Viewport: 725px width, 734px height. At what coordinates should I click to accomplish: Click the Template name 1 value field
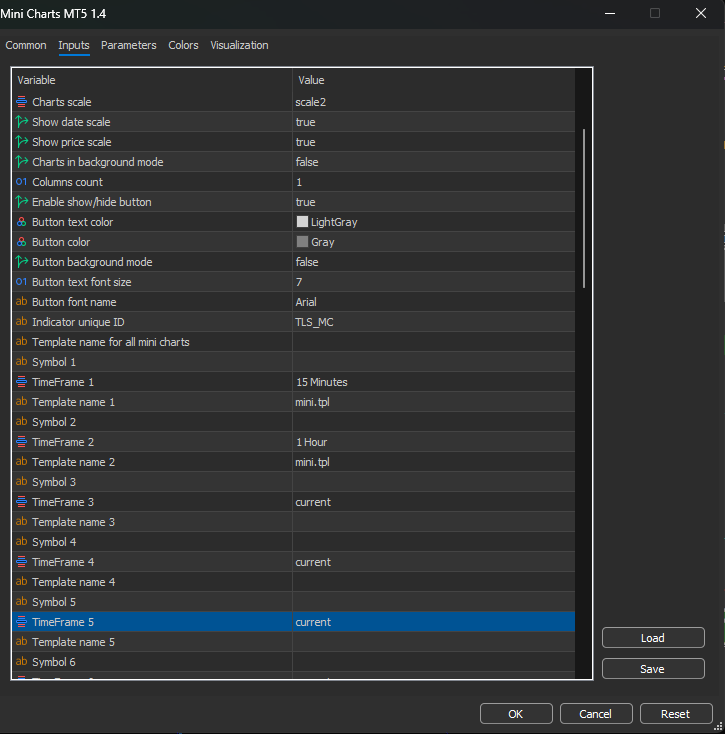432,402
